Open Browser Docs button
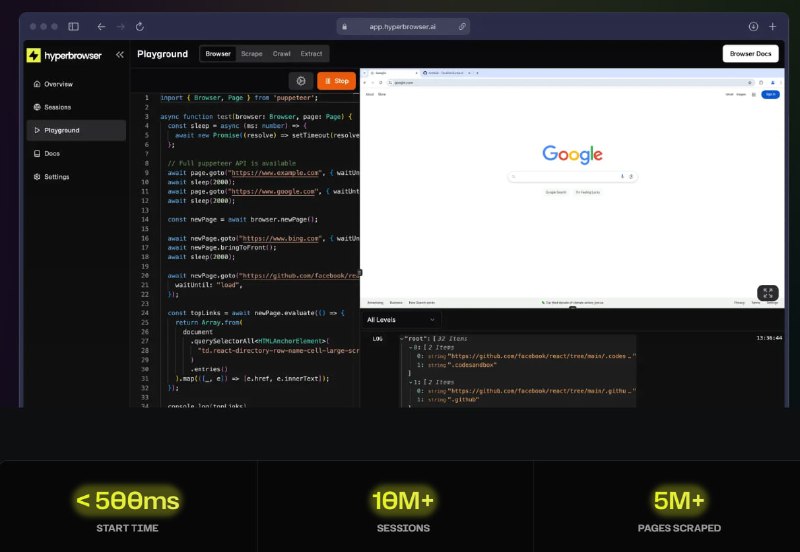The image size is (800, 552). click(750, 54)
